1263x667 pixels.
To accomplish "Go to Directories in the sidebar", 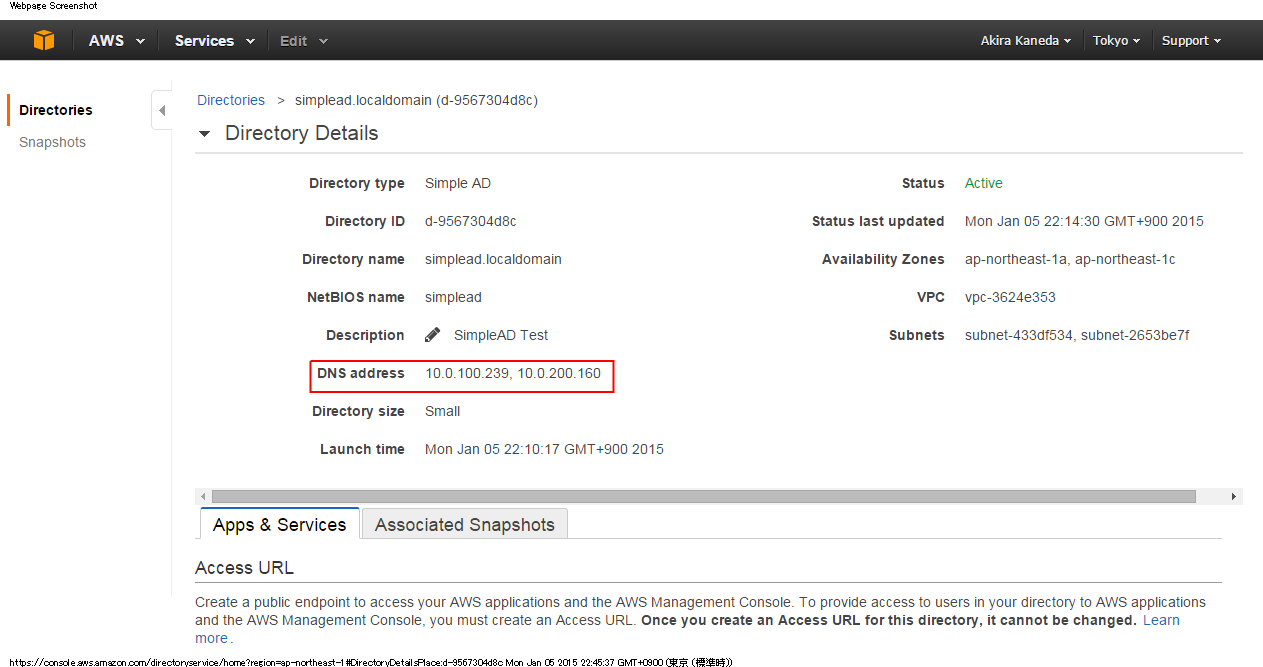I will pos(56,110).
